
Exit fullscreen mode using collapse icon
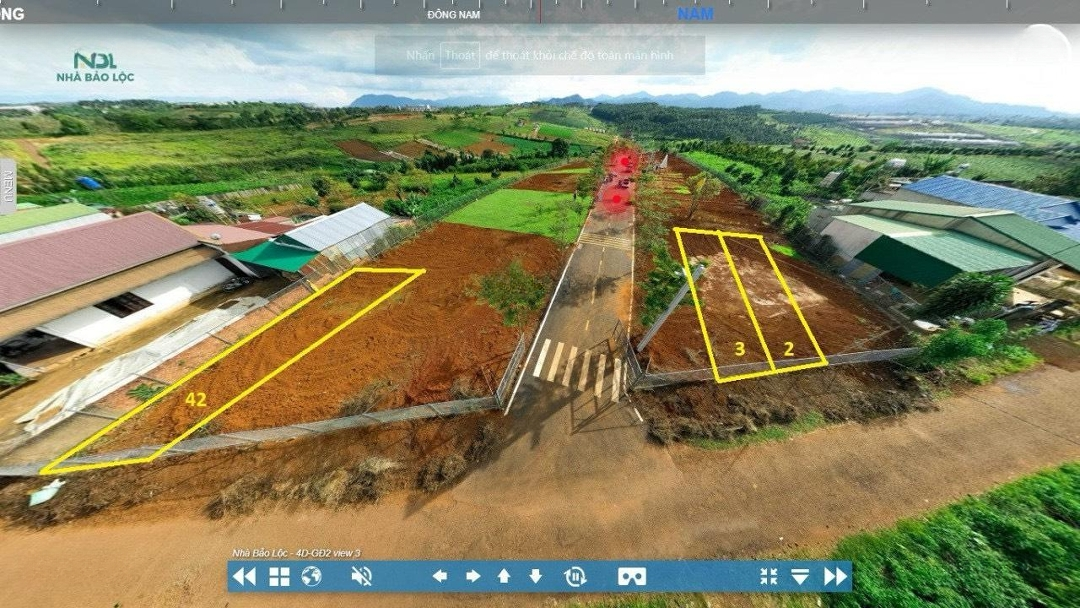[x=768, y=576]
